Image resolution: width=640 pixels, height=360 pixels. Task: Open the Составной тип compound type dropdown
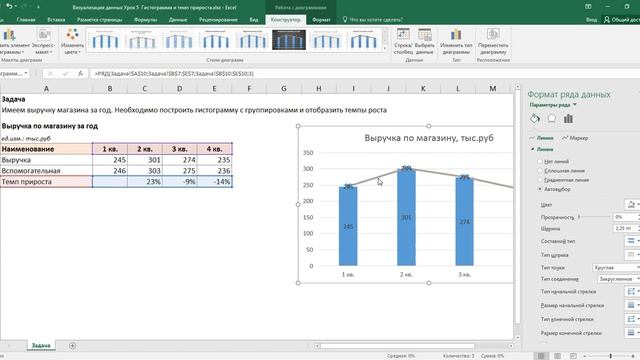[632, 241]
